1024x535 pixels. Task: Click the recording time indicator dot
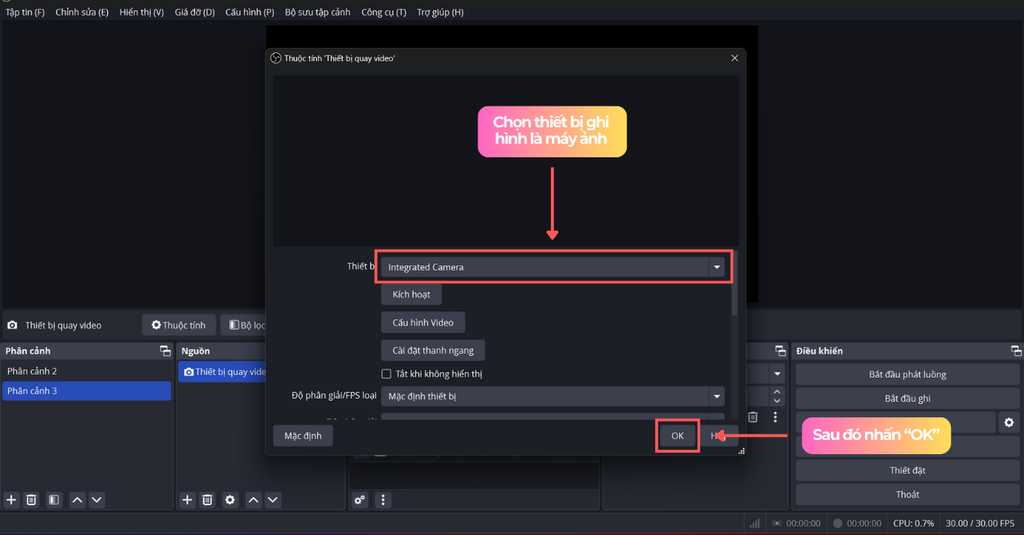coord(838,523)
